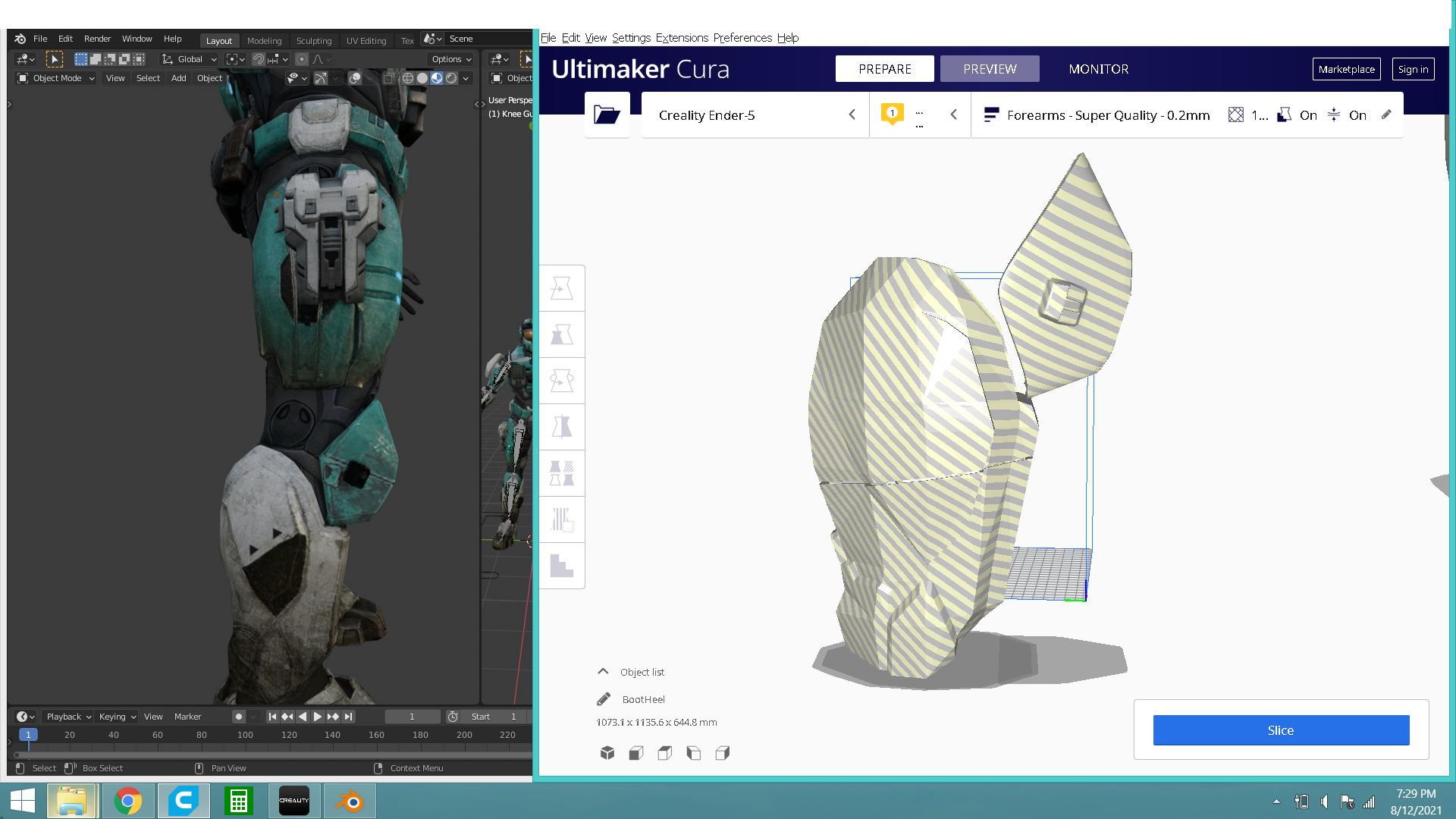This screenshot has height=819, width=1456.
Task: Click Blender's Subtract selection mode icon
Action: point(110,59)
